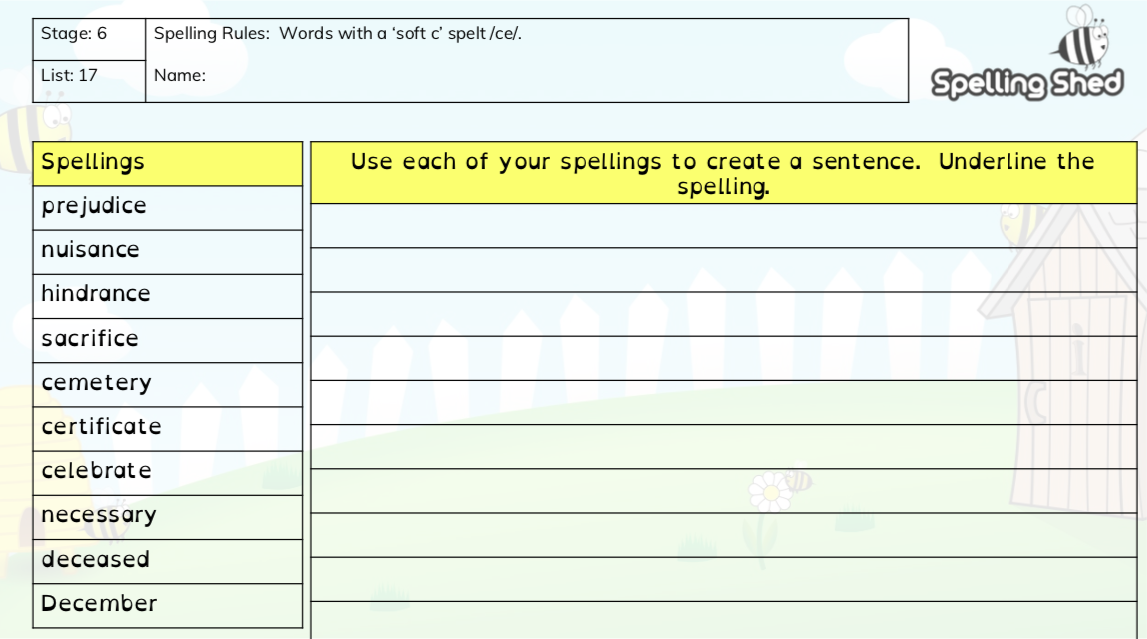Click the Spelling Shed logo text
This screenshot has height=639, width=1147.
tap(1027, 83)
